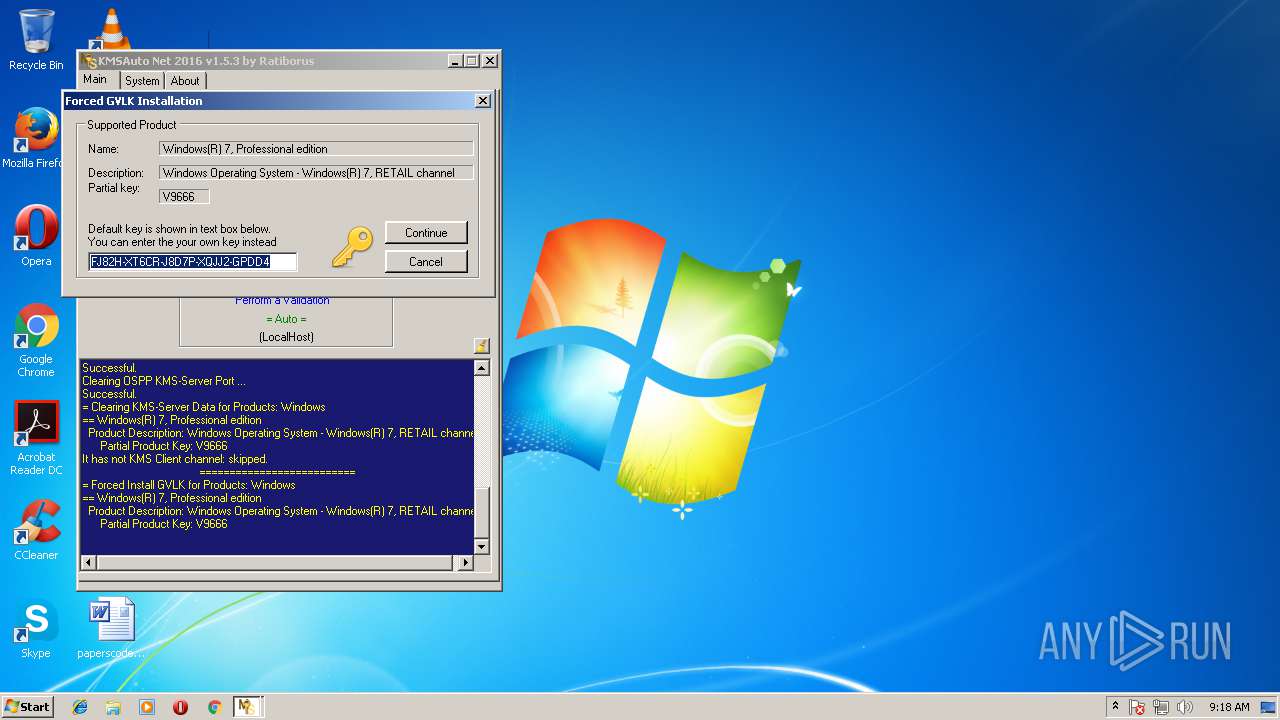
Task: Click Cancel in GVLK Installation dialog
Action: click(426, 262)
